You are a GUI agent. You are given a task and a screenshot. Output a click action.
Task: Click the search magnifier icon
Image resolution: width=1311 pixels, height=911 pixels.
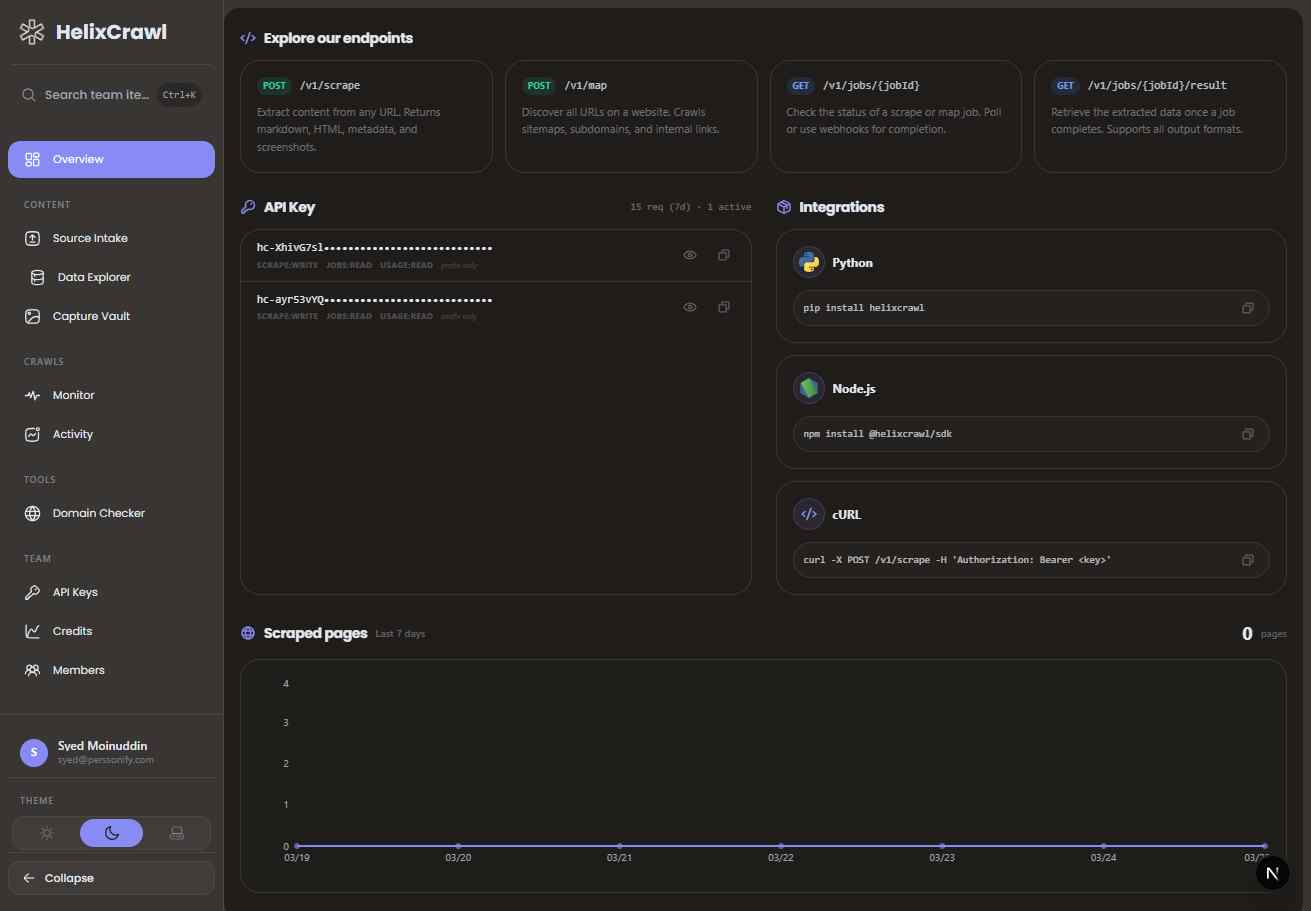point(29,95)
